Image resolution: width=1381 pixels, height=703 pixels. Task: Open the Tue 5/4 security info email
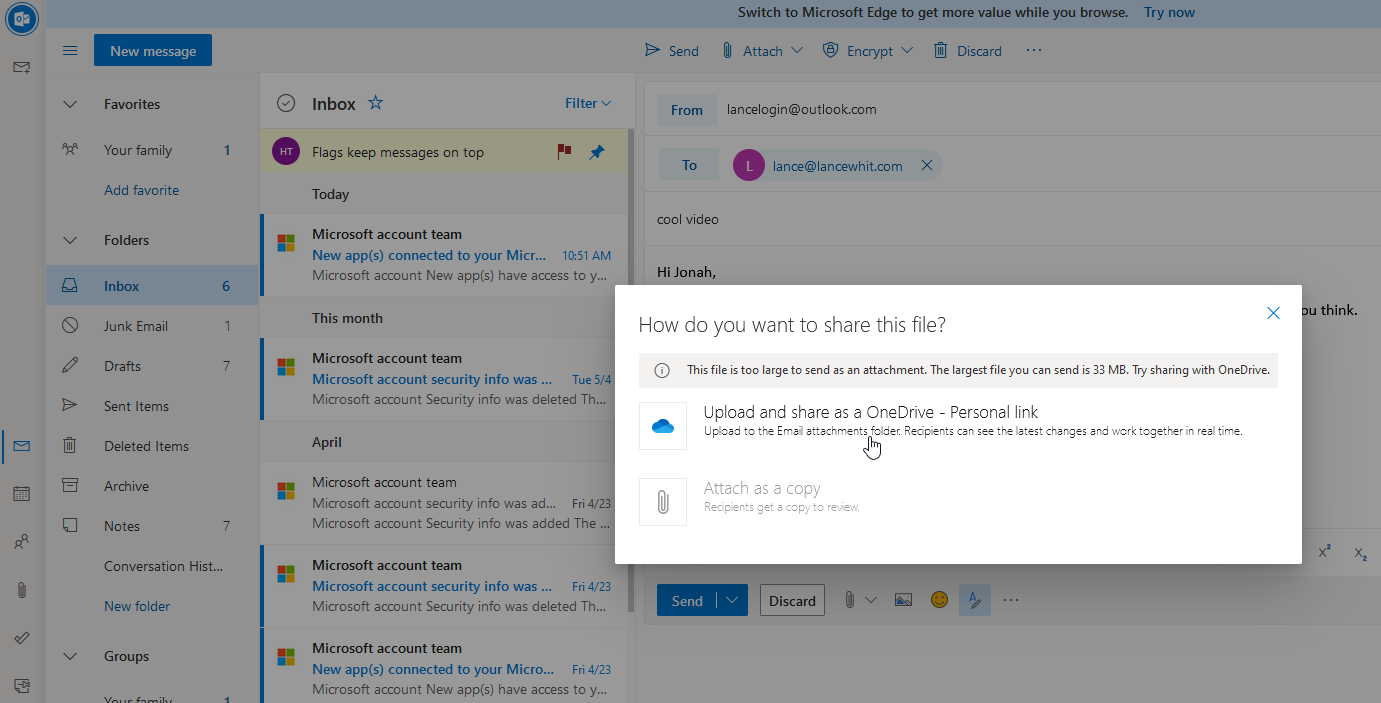click(x=445, y=379)
